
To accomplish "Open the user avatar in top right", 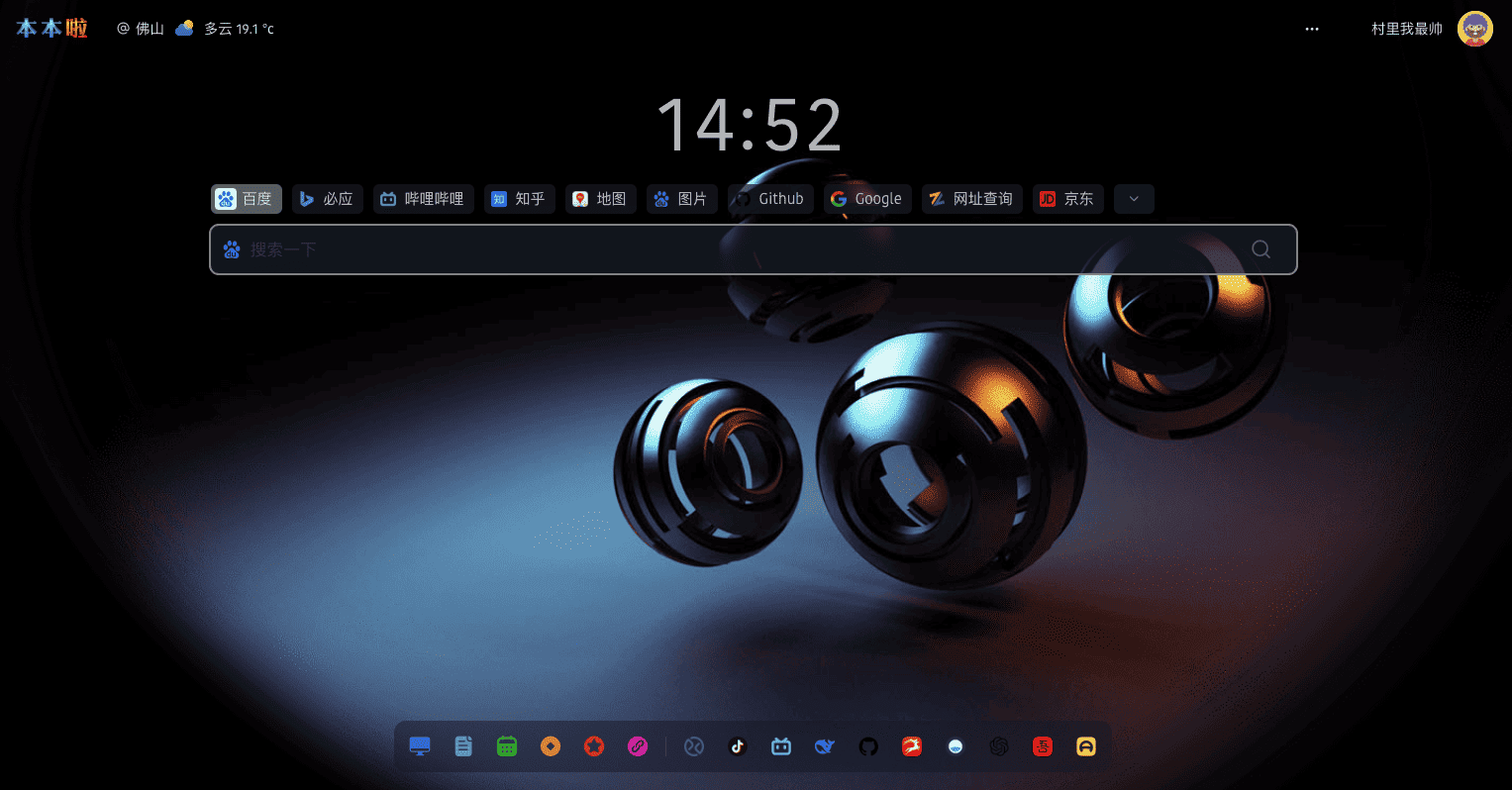I will coord(1474,29).
